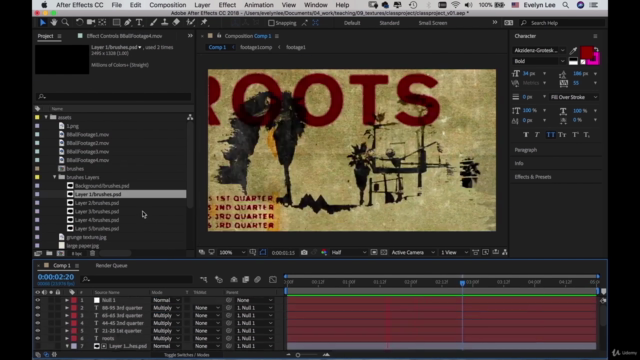The image size is (640, 360).
Task: Open the Graph Editor
Action: pyautogui.click(x=273, y=280)
